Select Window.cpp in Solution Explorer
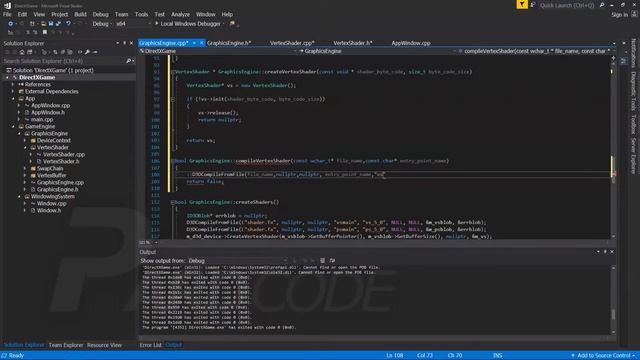Viewport: 640px width, 360px height. [x=51, y=203]
